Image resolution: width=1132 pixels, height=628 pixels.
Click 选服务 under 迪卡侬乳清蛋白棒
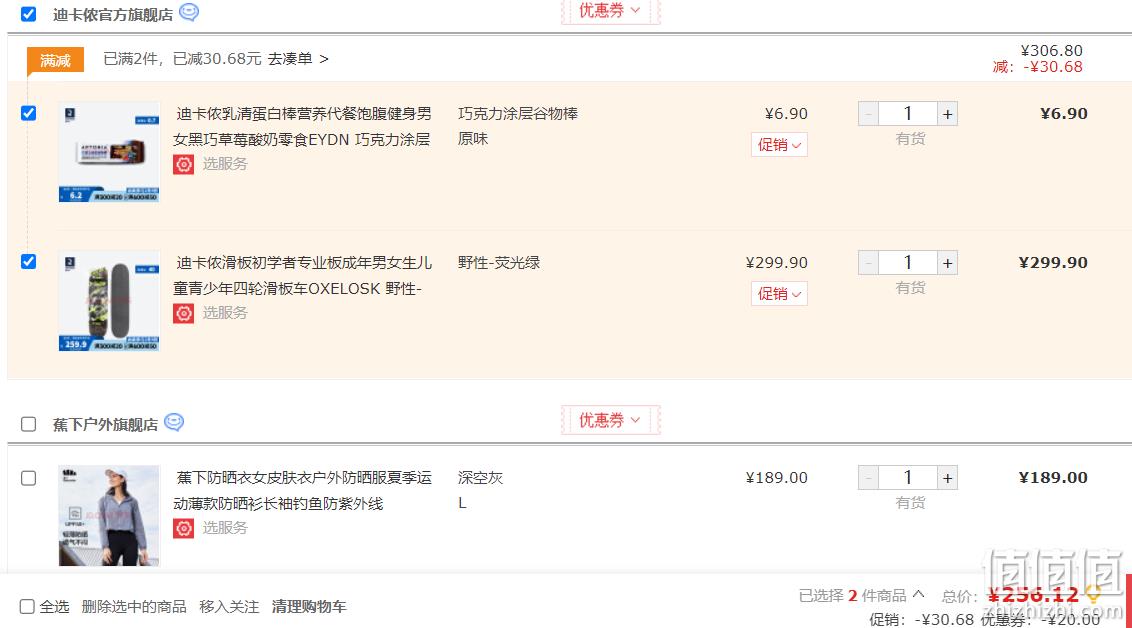click(x=225, y=165)
